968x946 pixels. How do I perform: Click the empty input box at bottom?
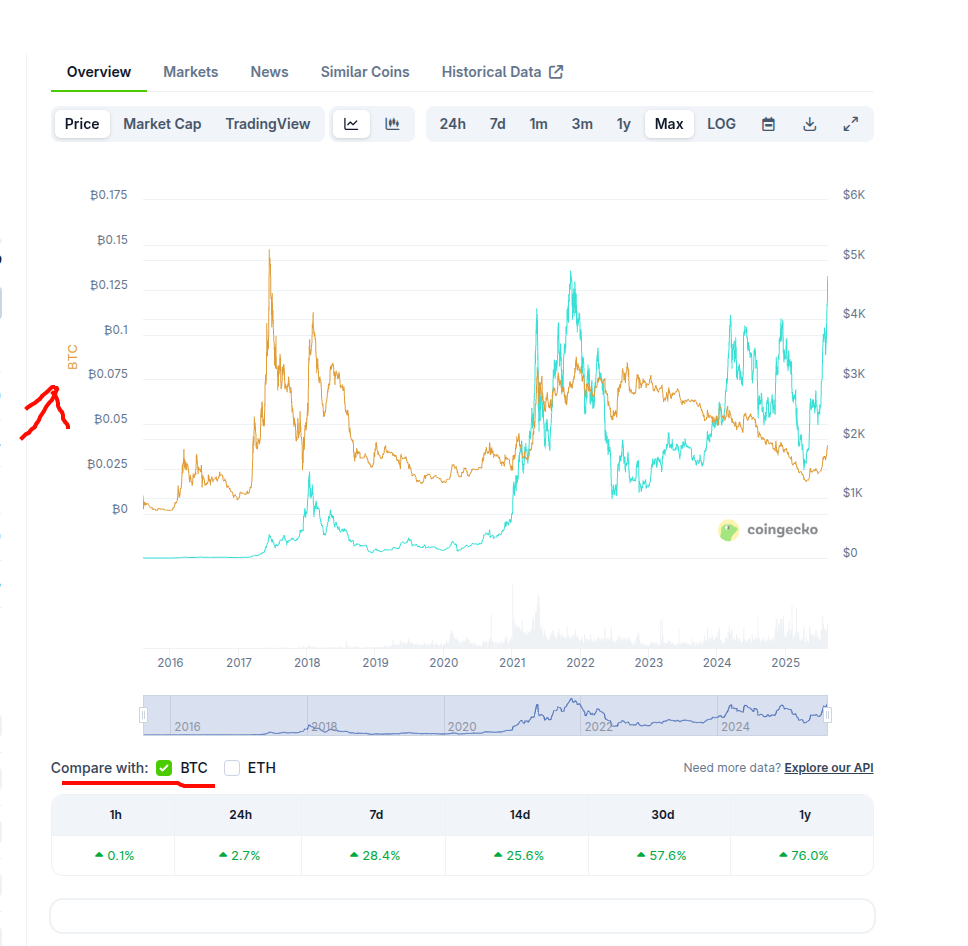pos(462,916)
